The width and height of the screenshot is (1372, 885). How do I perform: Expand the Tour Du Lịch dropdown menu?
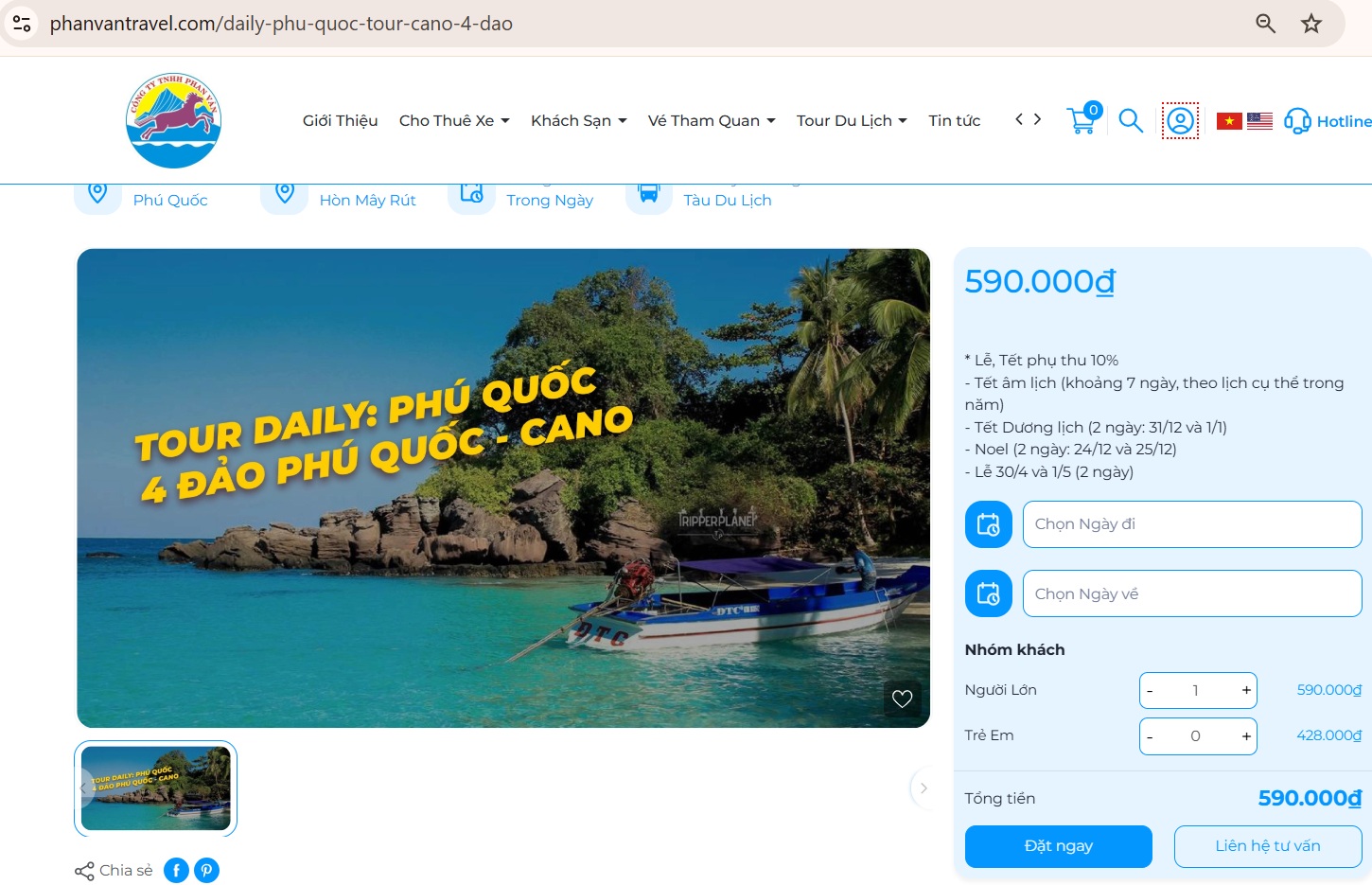852,120
